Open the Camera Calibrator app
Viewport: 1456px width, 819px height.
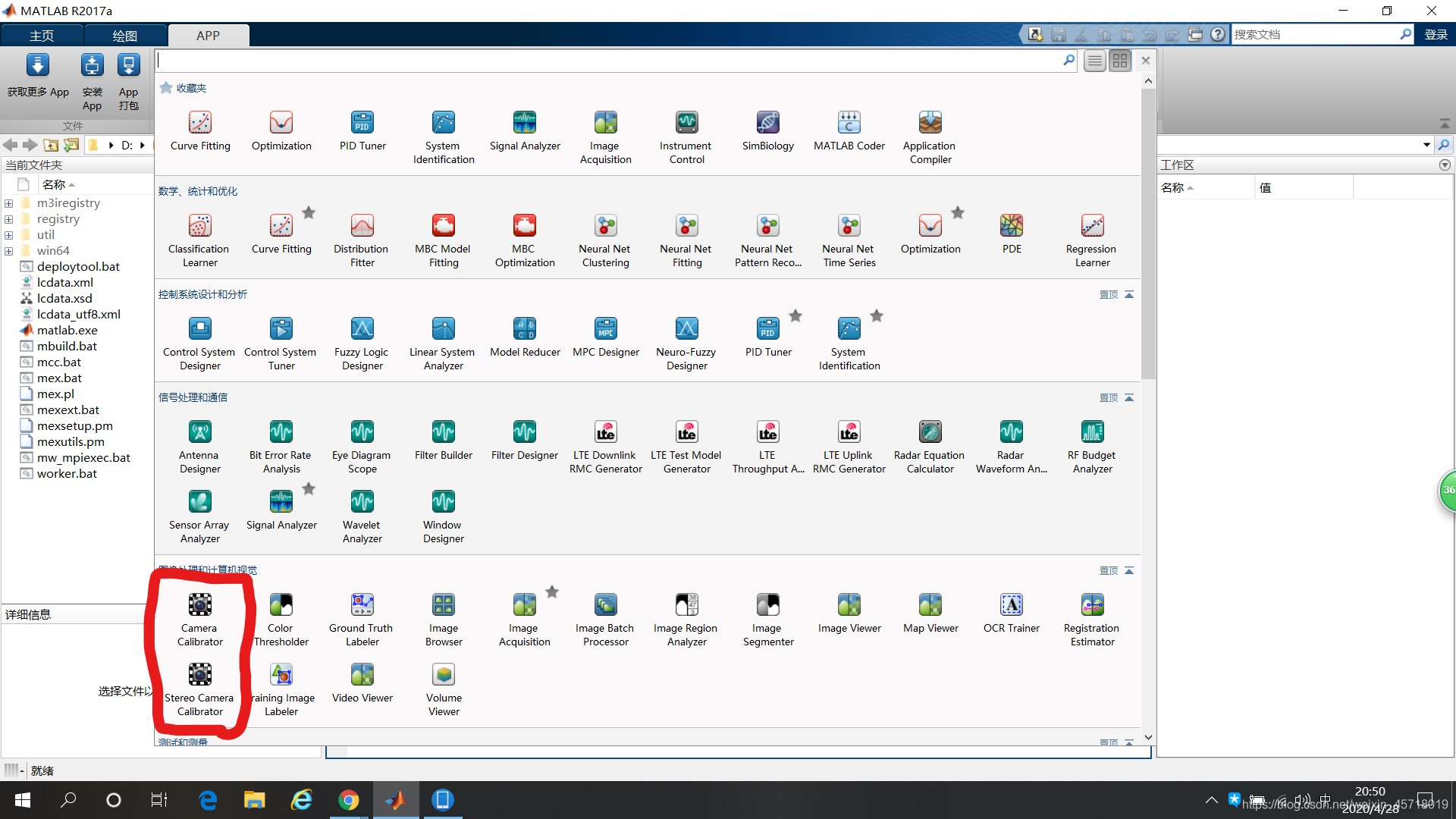point(199,605)
